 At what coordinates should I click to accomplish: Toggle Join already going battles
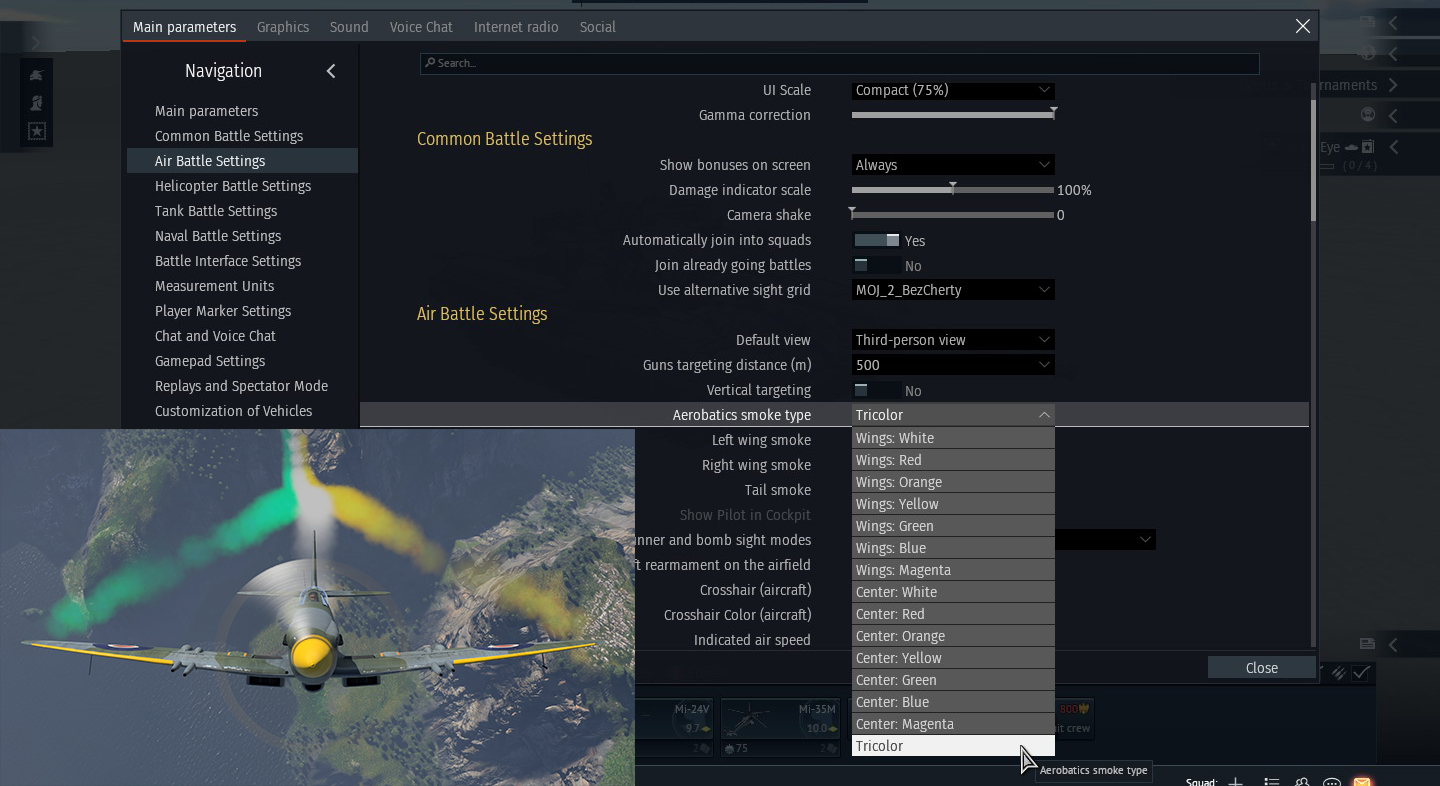(x=876, y=265)
